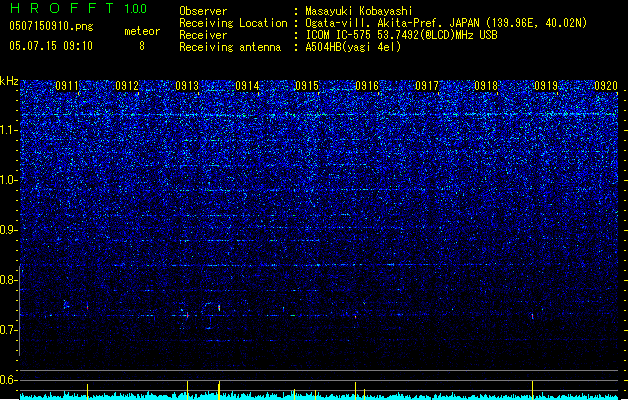
Task: Click the 0914 time label
Action: (x=247, y=86)
